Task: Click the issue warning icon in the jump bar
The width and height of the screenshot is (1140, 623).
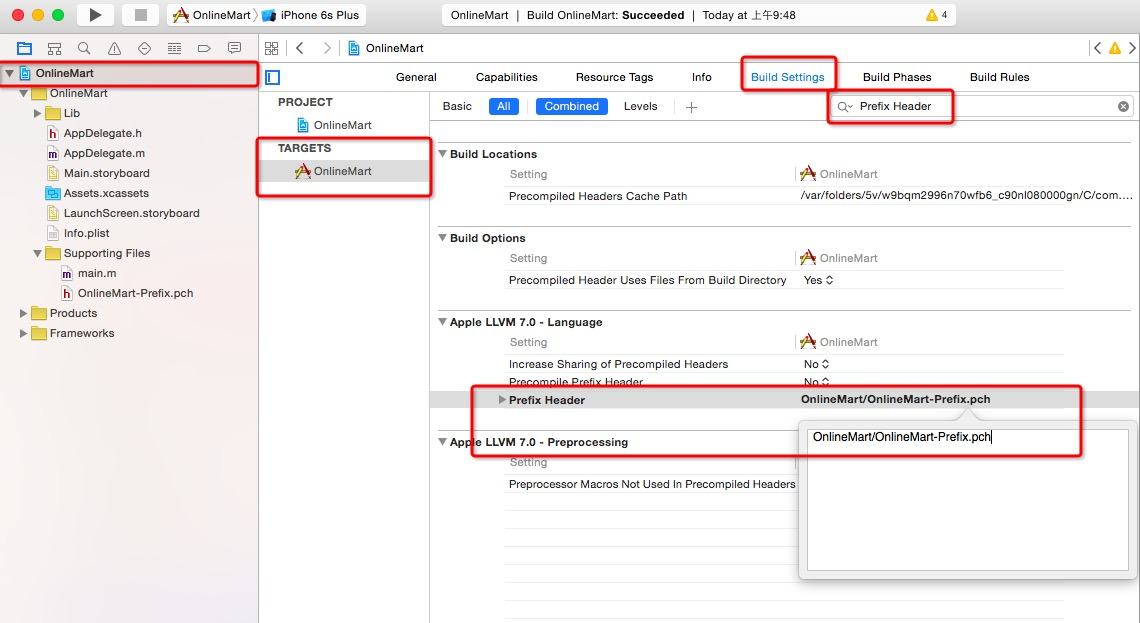Action: [1115, 49]
